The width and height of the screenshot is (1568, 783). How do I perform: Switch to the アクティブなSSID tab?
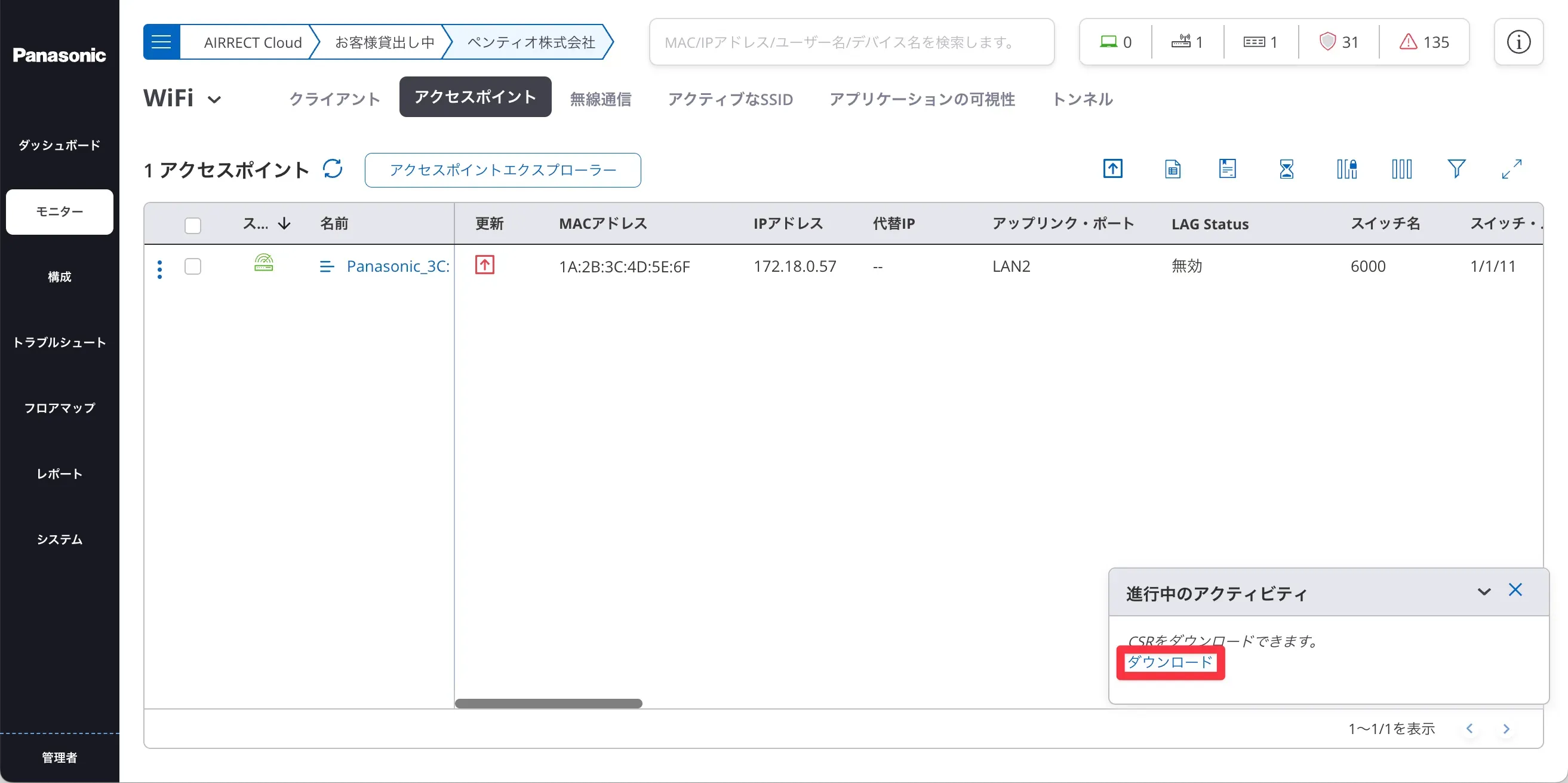pyautogui.click(x=730, y=99)
